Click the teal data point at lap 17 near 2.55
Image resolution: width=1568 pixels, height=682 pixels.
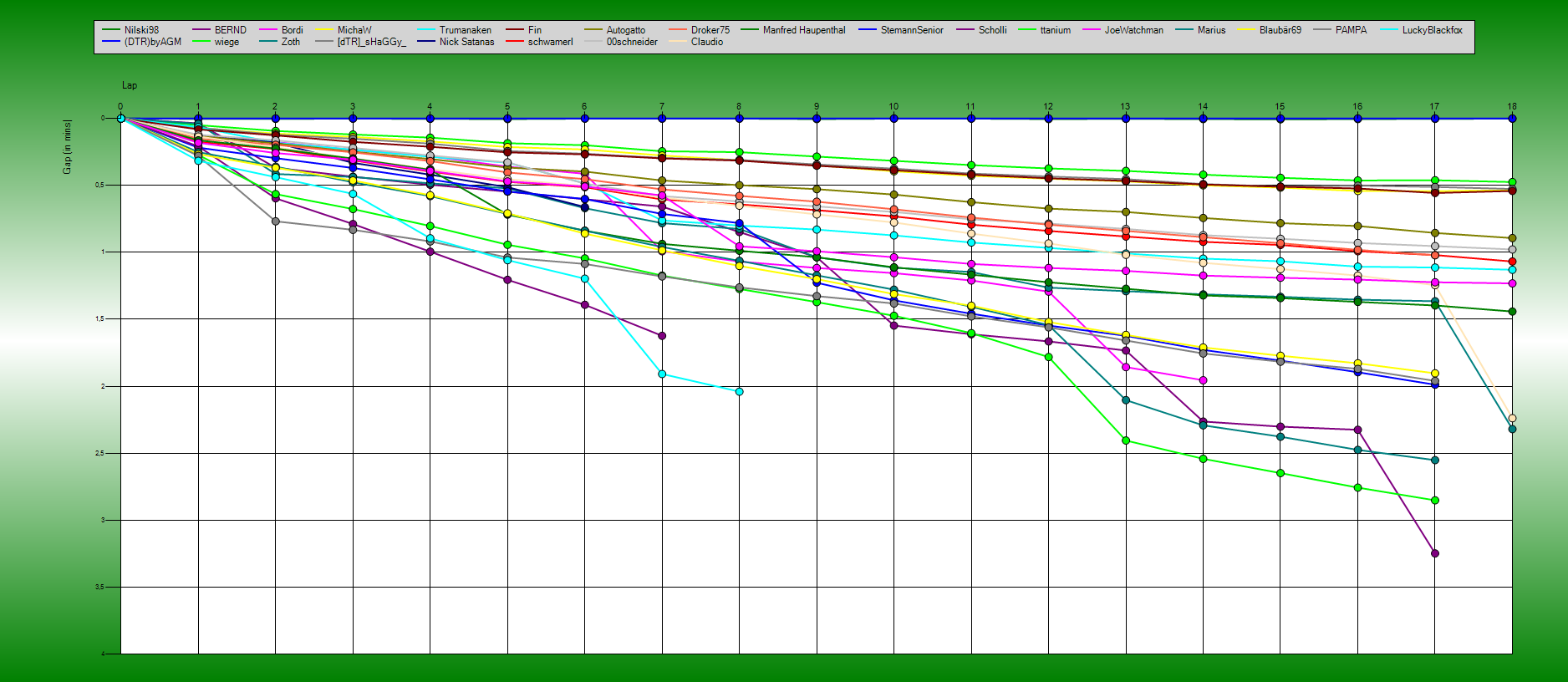click(x=1435, y=460)
